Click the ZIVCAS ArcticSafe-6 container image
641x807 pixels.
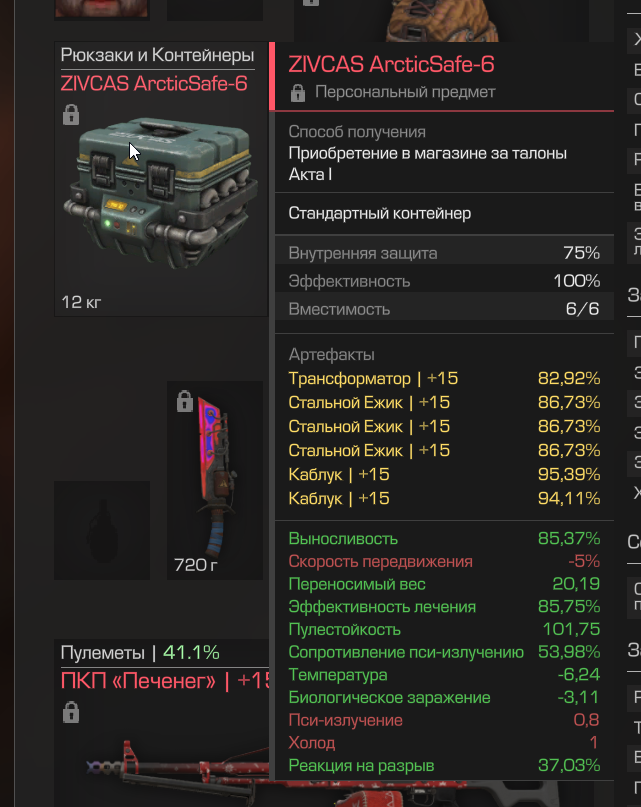click(161, 193)
